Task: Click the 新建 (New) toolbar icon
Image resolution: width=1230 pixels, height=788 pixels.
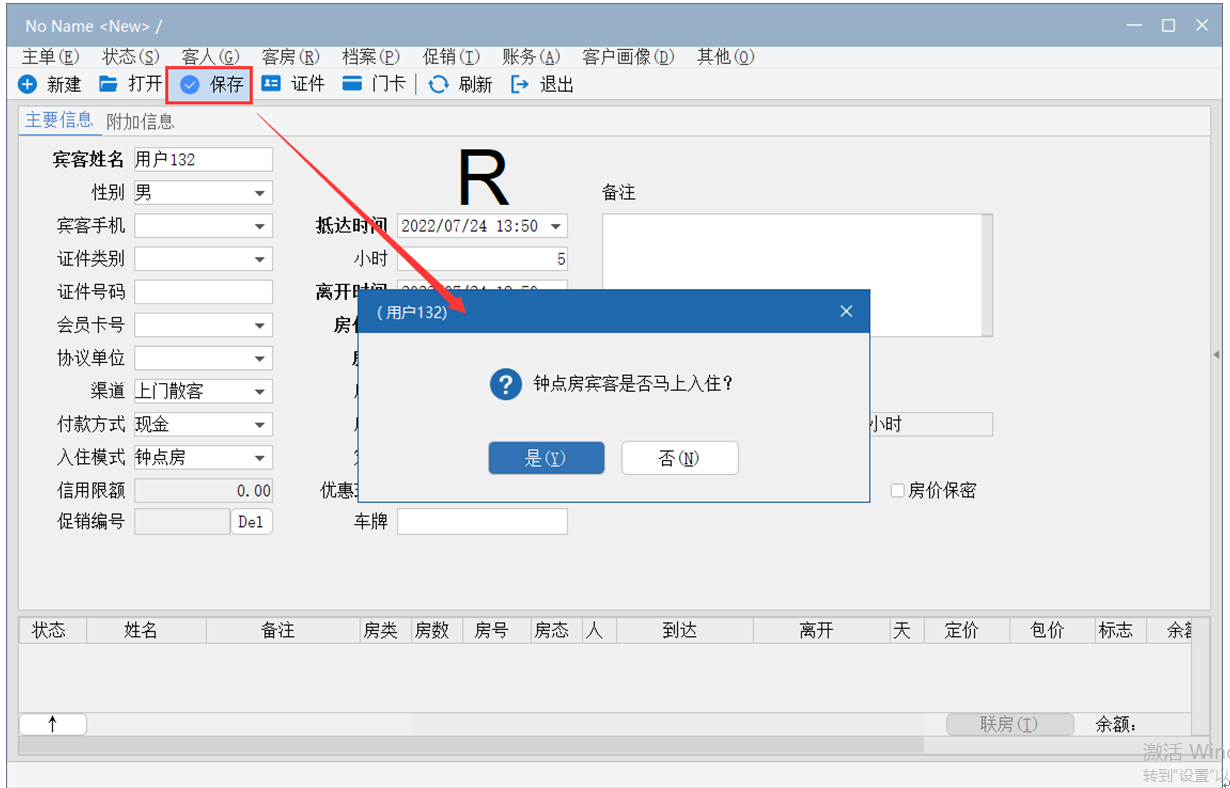Action: tap(27, 85)
